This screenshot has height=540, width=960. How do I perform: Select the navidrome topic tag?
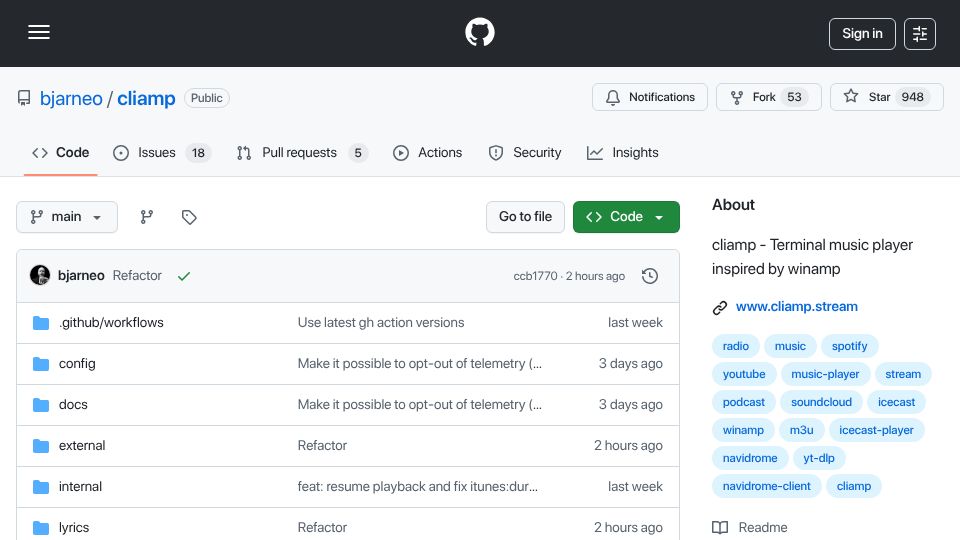749,458
